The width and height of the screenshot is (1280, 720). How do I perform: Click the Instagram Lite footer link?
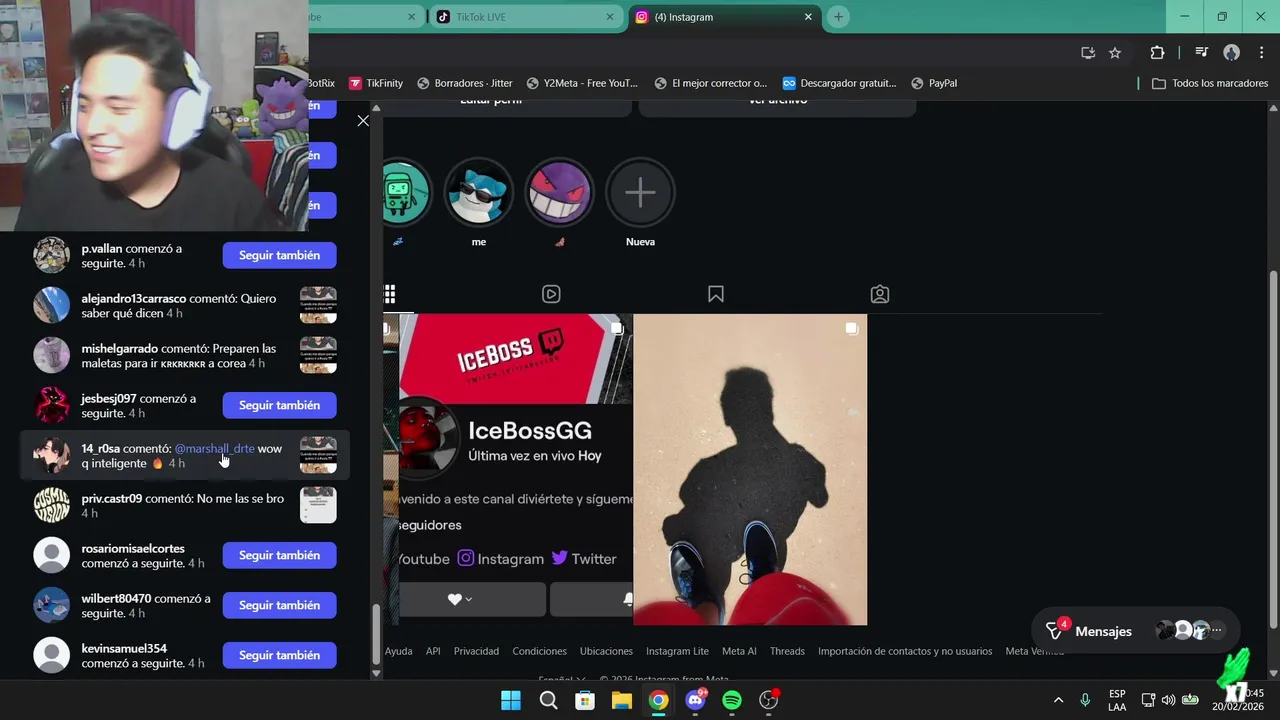(x=677, y=651)
